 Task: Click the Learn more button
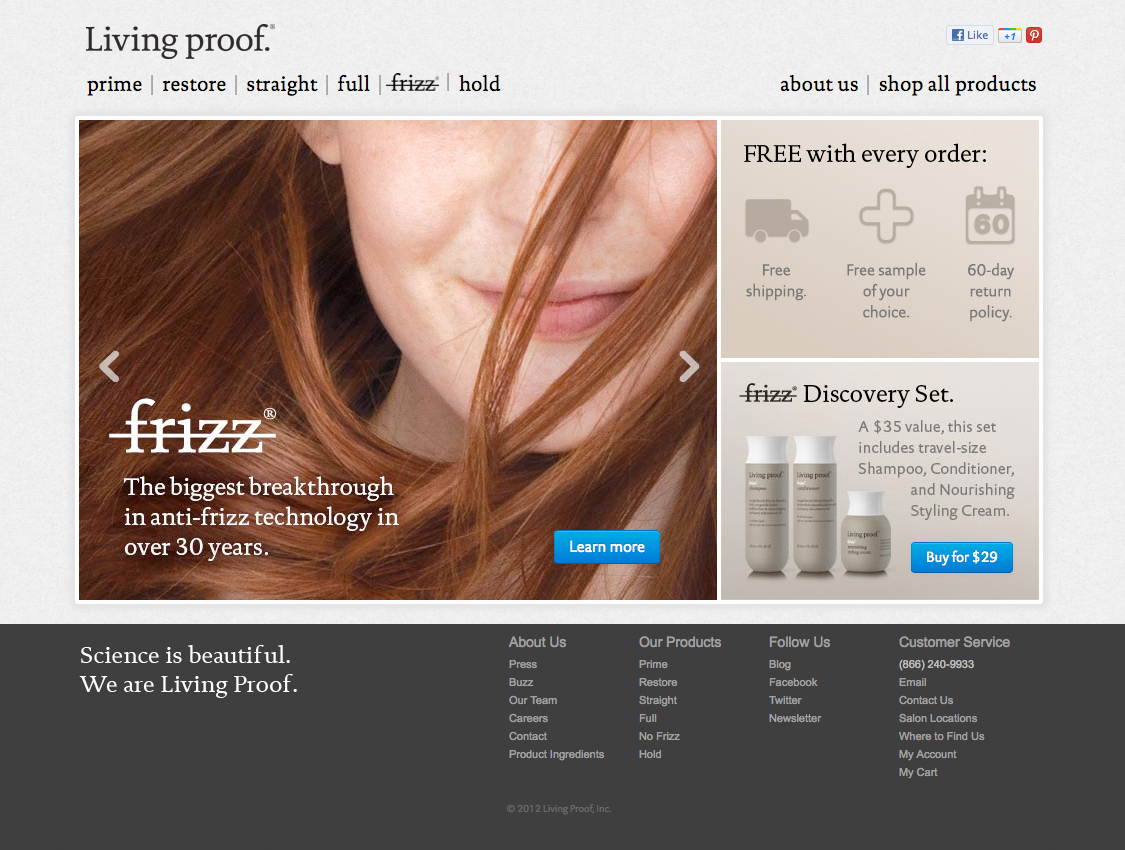[x=607, y=547]
